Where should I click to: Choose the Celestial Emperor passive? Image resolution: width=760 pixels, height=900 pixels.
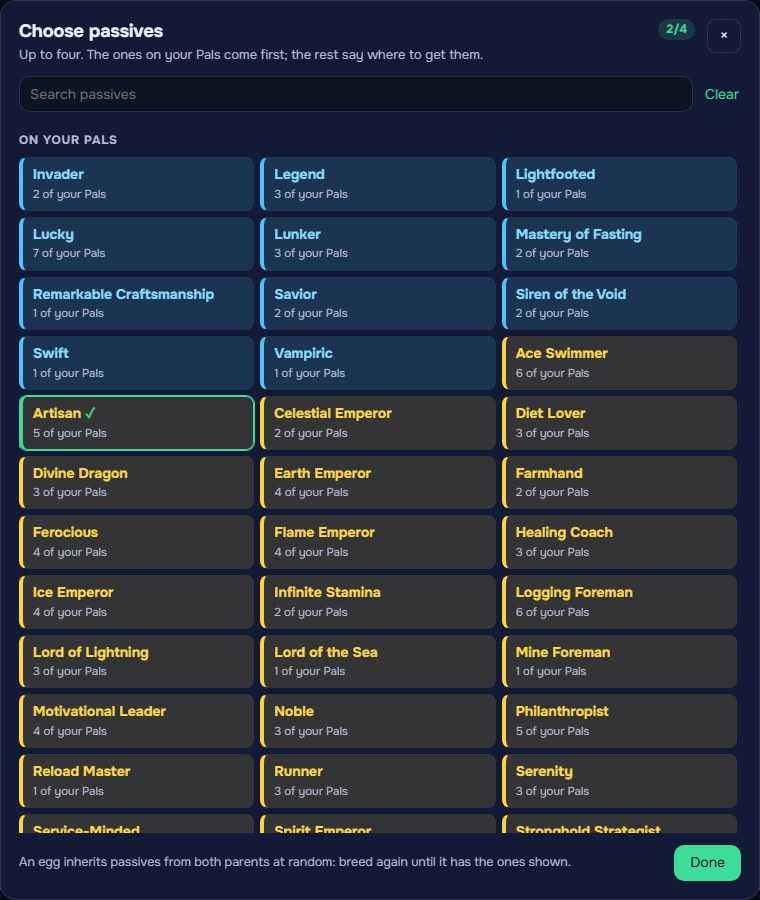378,422
